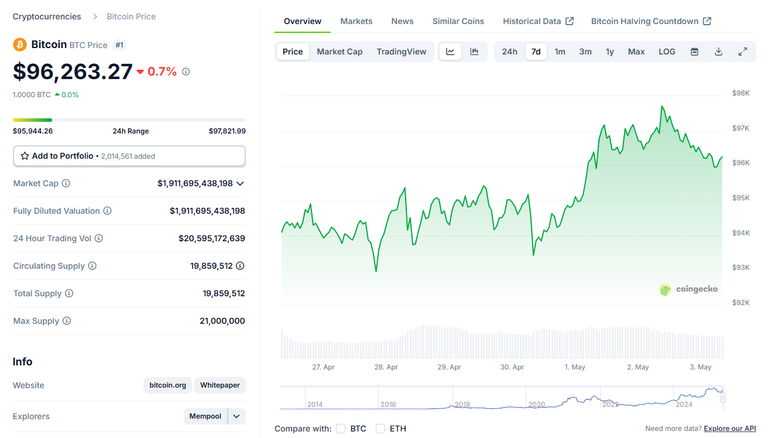768x438 pixels.
Task: Click Explore our API link
Action: 730,429
